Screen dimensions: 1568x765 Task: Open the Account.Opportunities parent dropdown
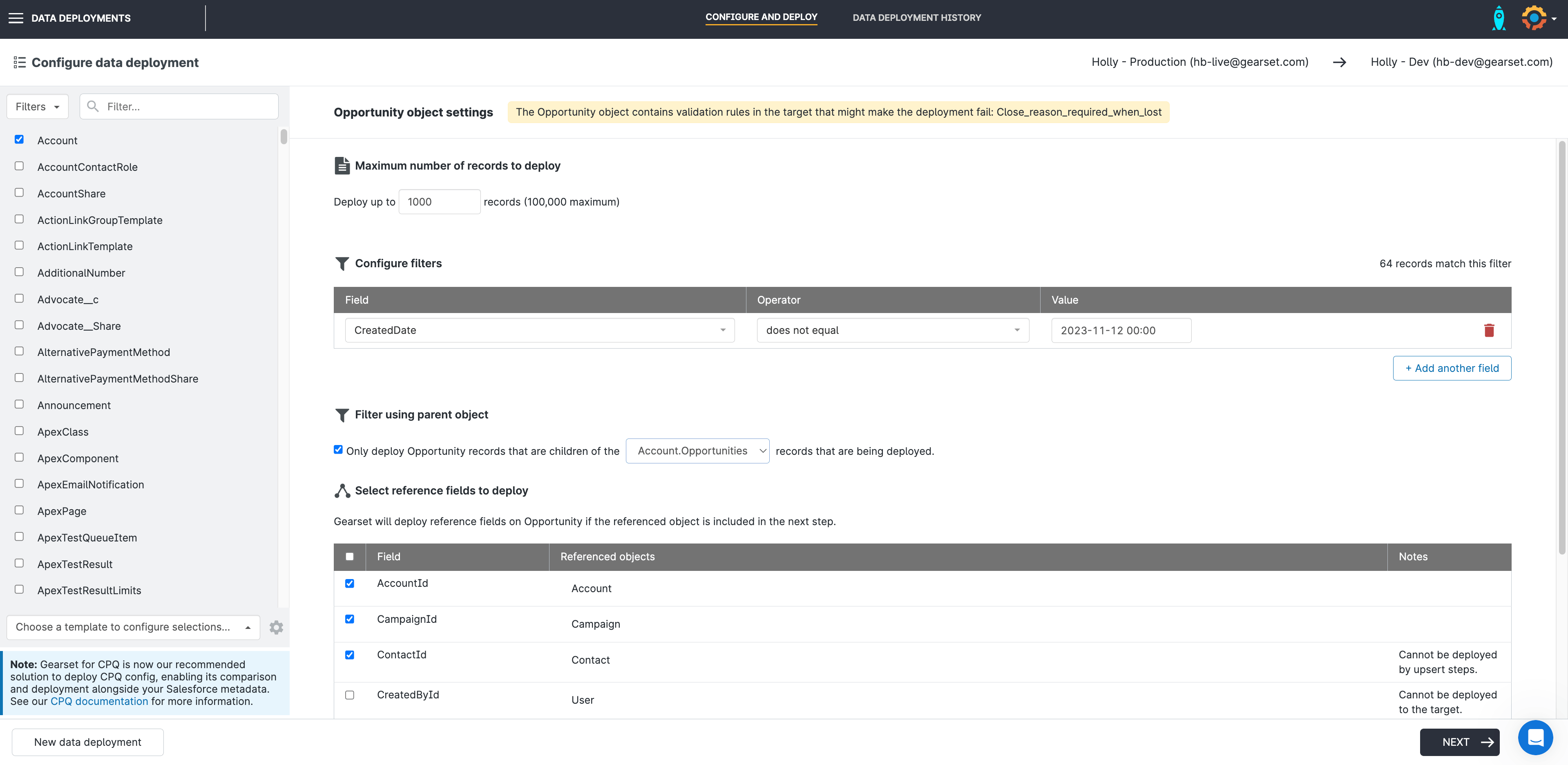697,451
